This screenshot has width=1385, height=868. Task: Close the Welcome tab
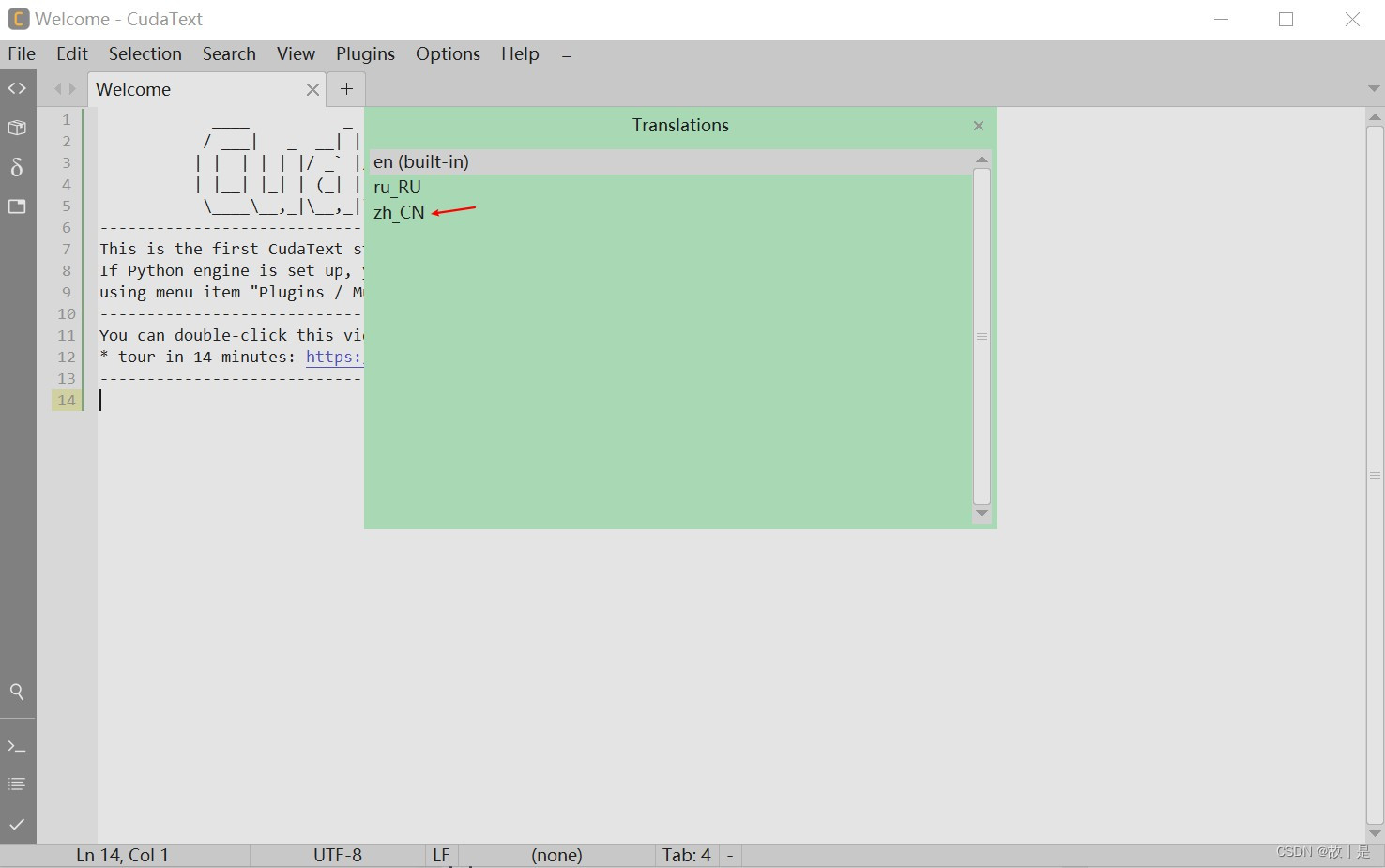pos(312,90)
